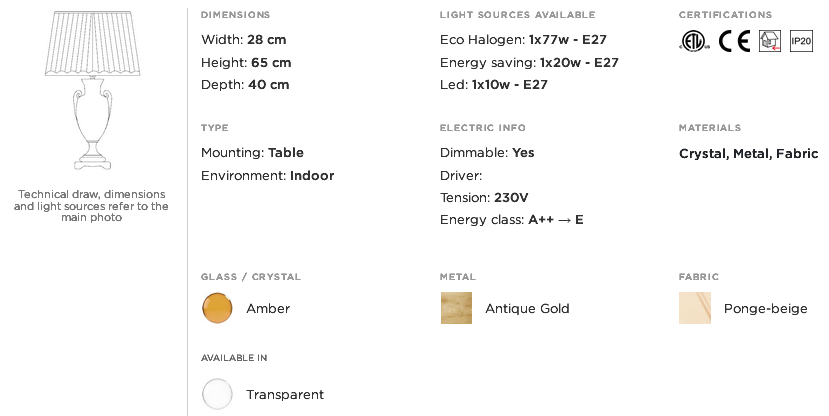Viewport: 829px width, 416px height.
Task: Click the Transparent option label
Action: 285,394
